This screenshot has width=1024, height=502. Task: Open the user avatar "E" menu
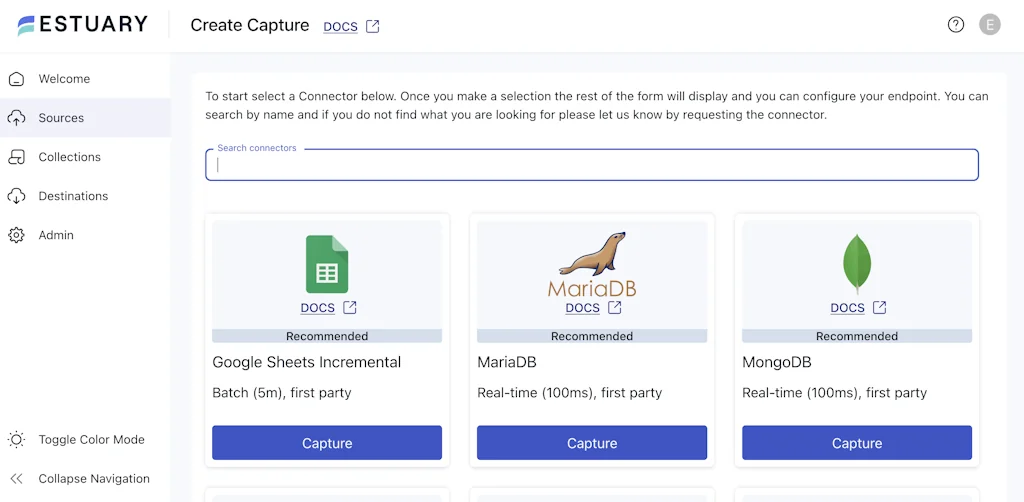989,25
